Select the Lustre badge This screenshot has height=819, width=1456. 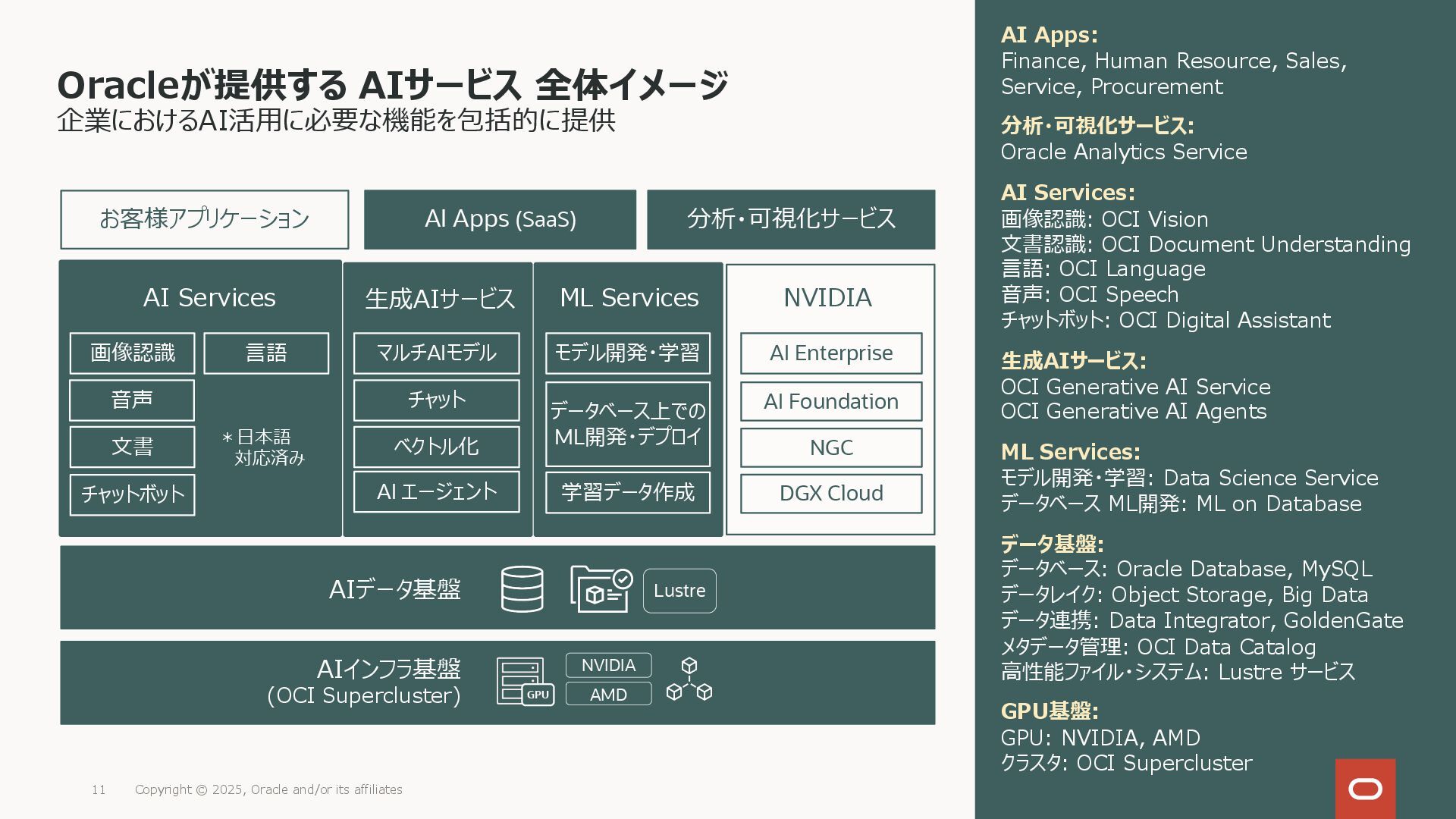[x=679, y=591]
